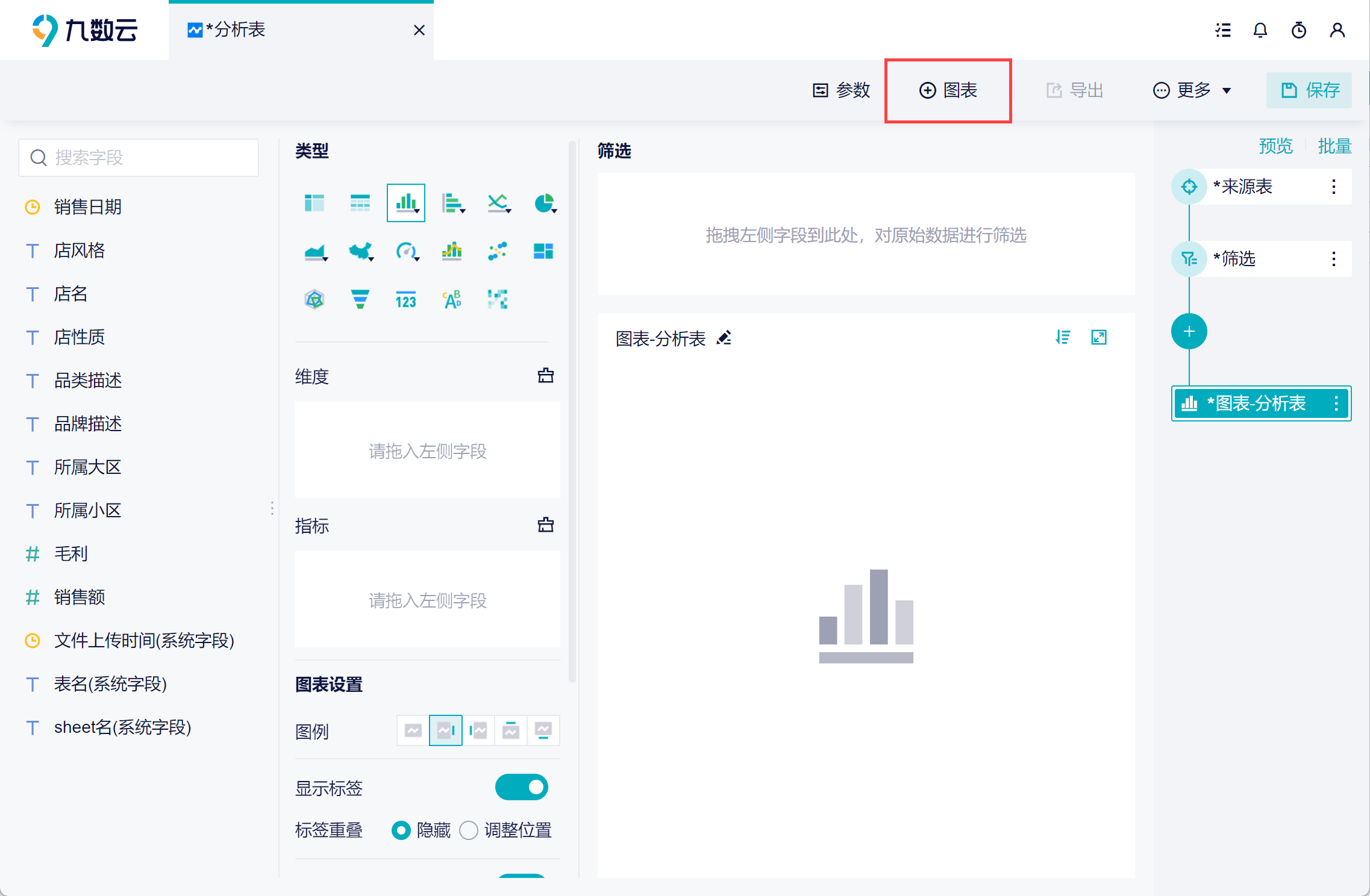Select the pie chart type icon
Screen dimensions: 1370x896
tap(544, 204)
